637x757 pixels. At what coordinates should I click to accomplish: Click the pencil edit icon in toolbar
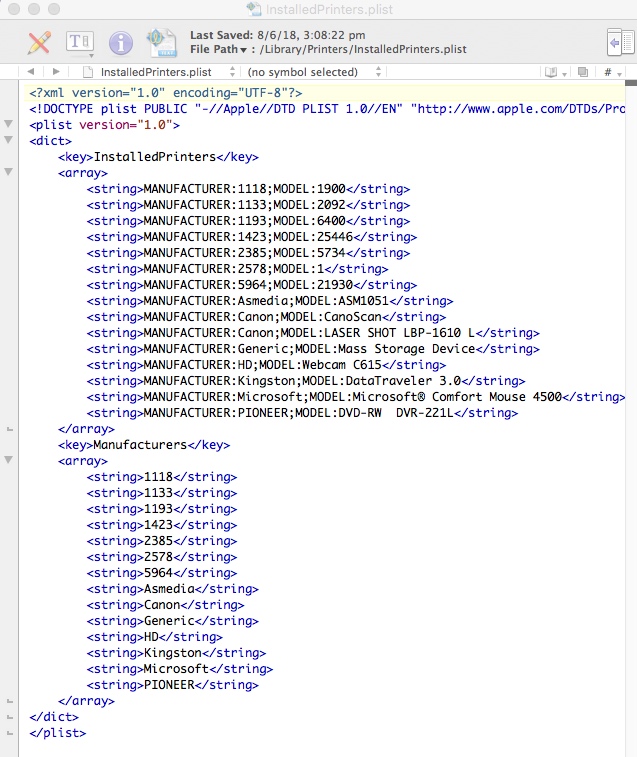39,42
